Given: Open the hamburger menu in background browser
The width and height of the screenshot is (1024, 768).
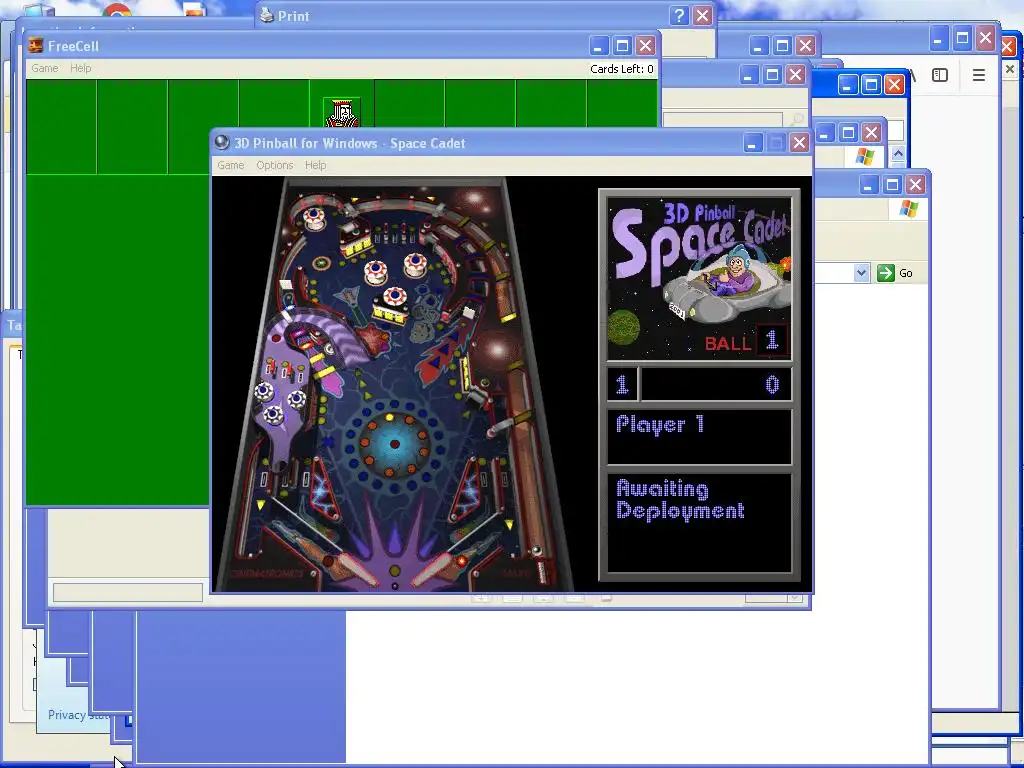Looking at the screenshot, I should coord(978,75).
